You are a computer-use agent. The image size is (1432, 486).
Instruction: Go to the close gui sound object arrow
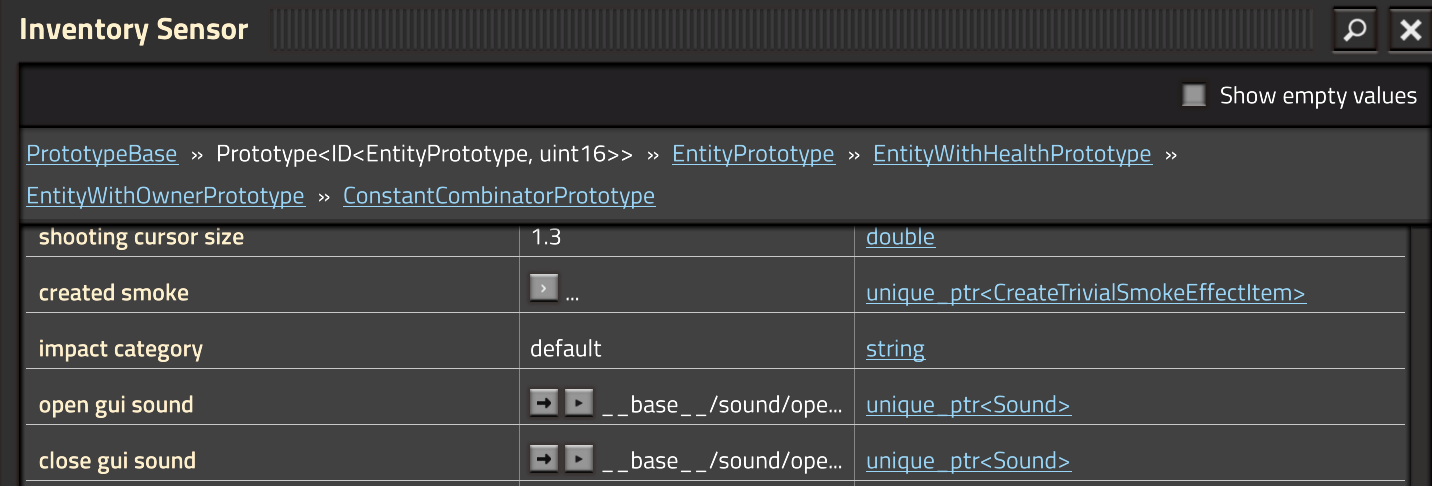pos(543,459)
